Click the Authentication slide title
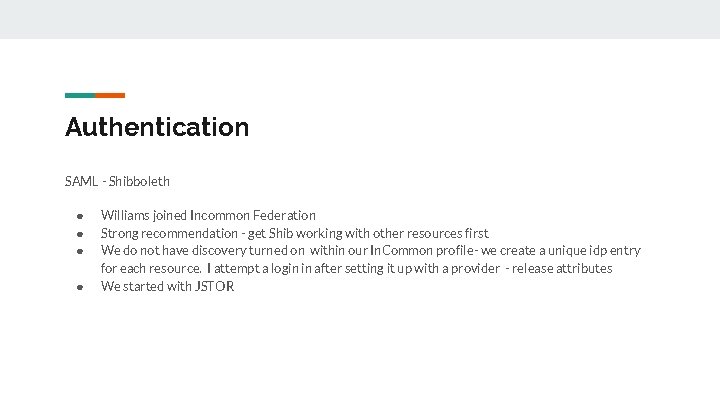The image size is (720, 405). coord(157,128)
